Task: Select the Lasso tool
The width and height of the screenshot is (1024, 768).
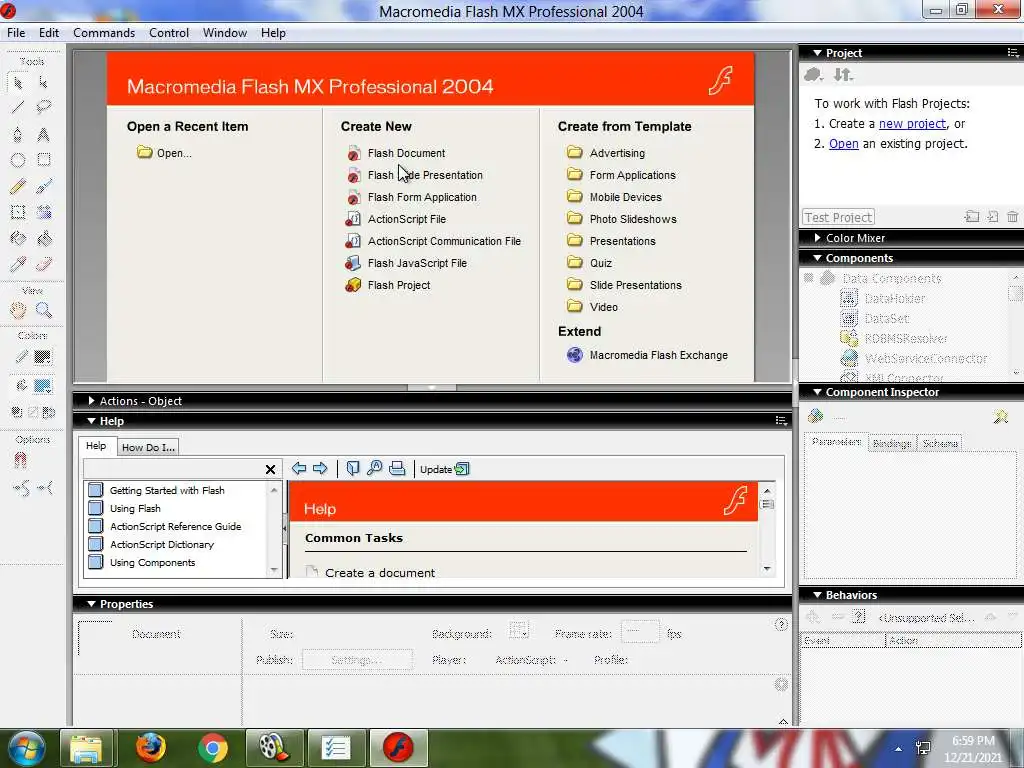Action: tap(43, 106)
